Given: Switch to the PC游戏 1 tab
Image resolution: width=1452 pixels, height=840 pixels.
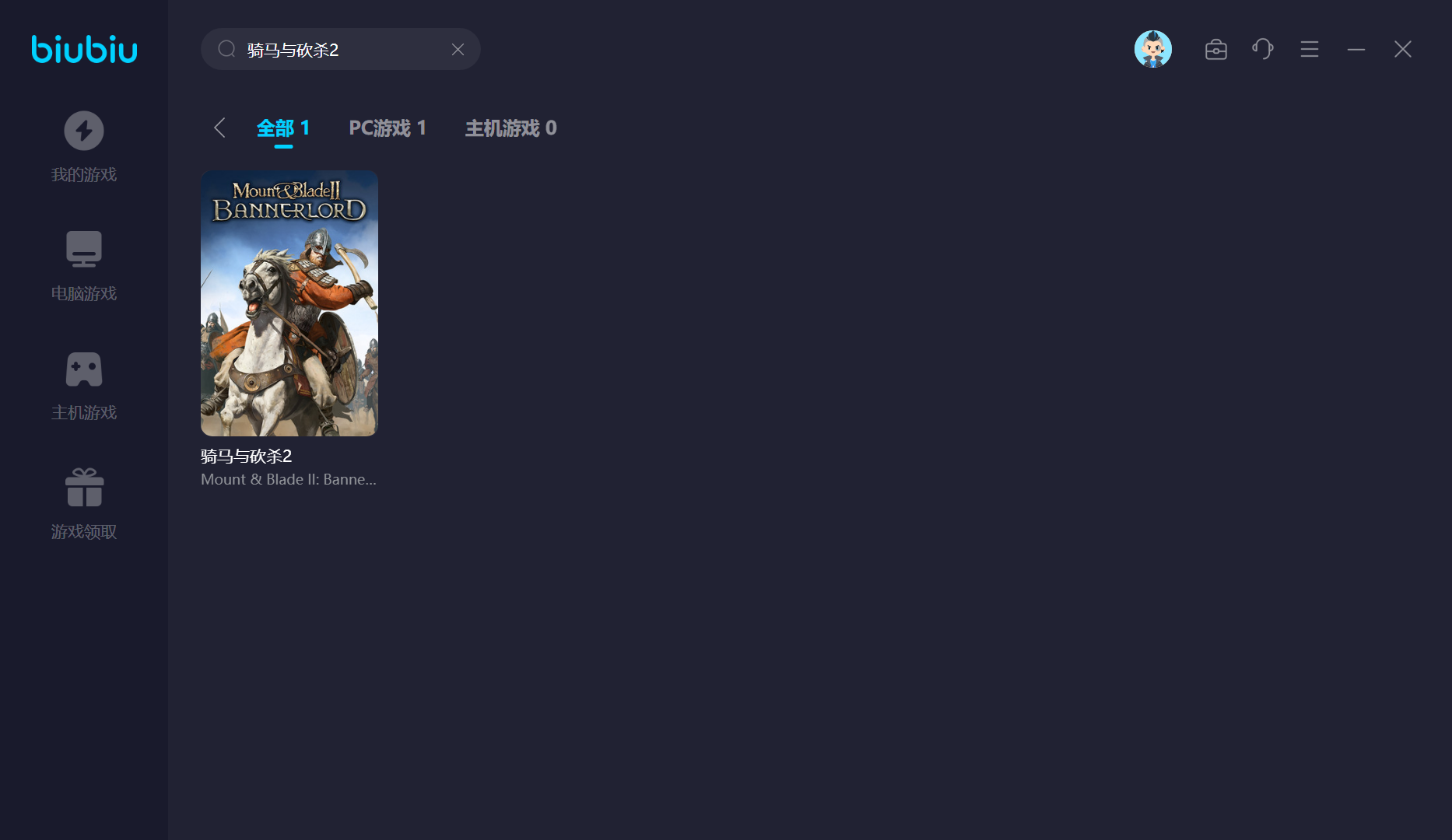Looking at the screenshot, I should tap(387, 128).
